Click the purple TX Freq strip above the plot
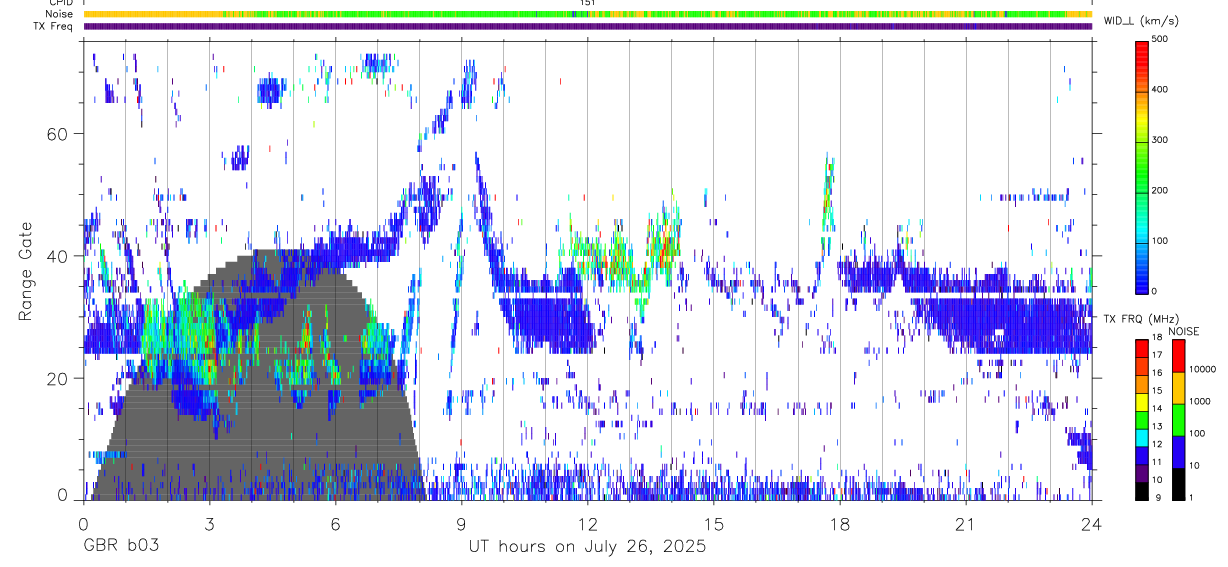 point(587,26)
